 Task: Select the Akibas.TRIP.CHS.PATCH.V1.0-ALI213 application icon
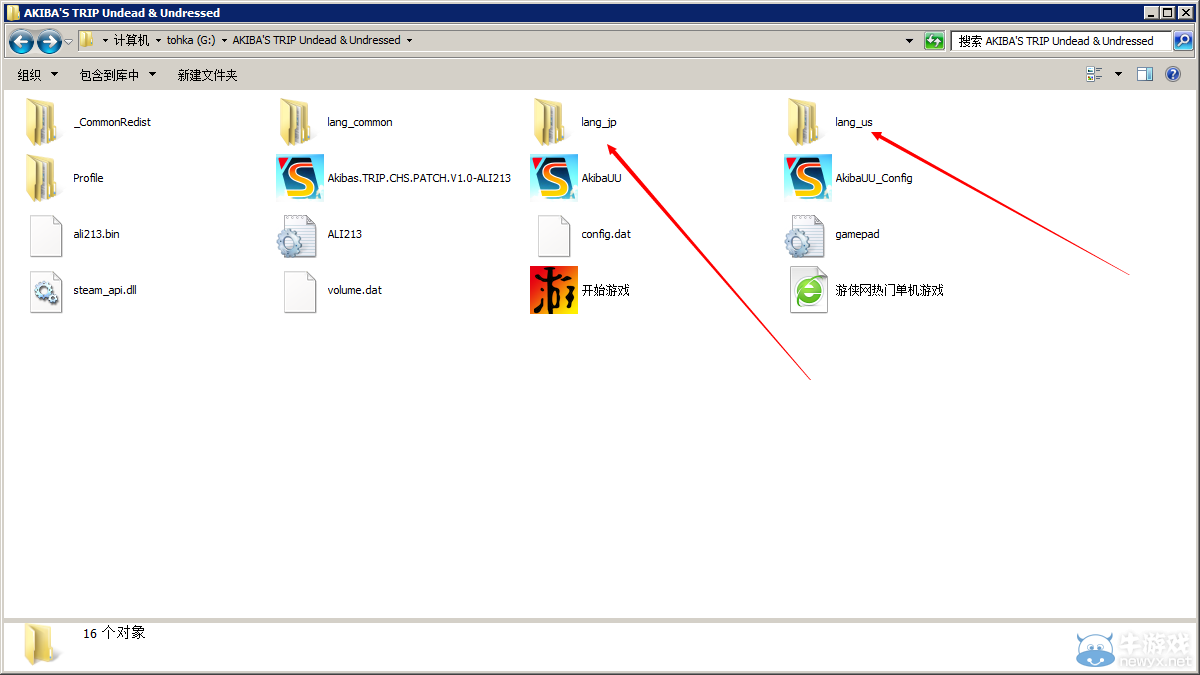pyautogui.click(x=299, y=178)
